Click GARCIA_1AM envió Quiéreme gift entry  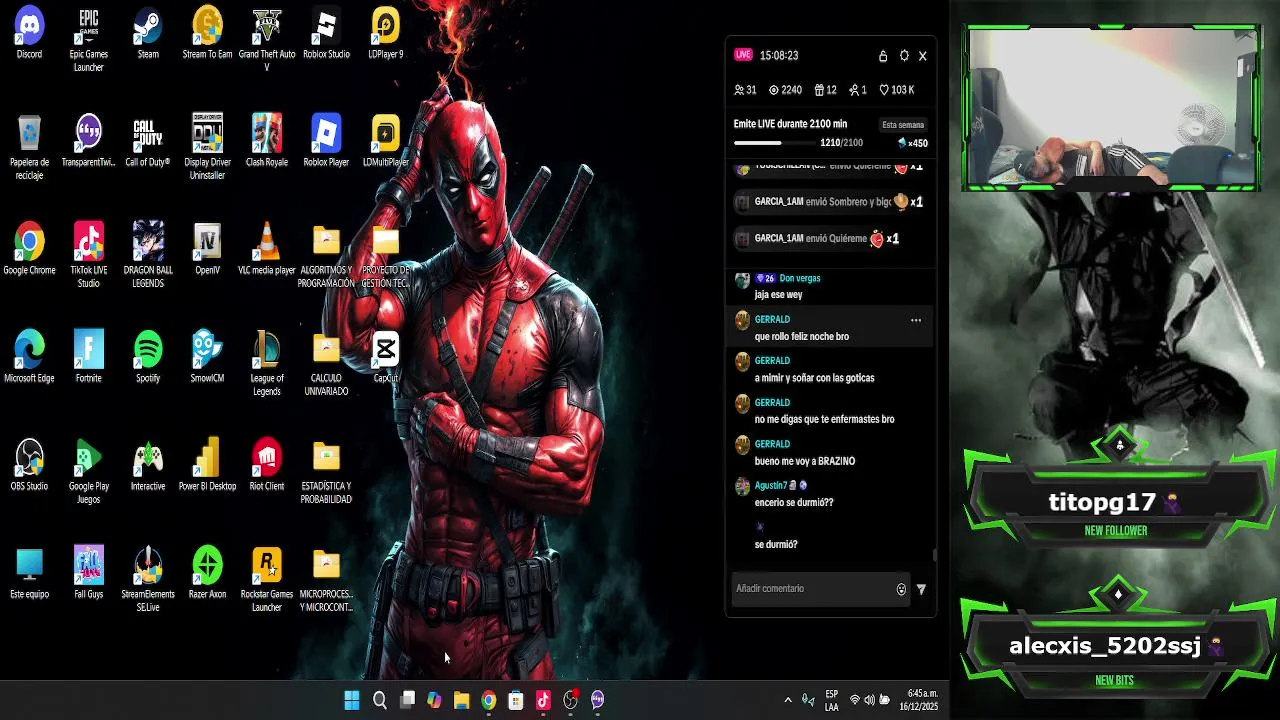[x=817, y=239]
